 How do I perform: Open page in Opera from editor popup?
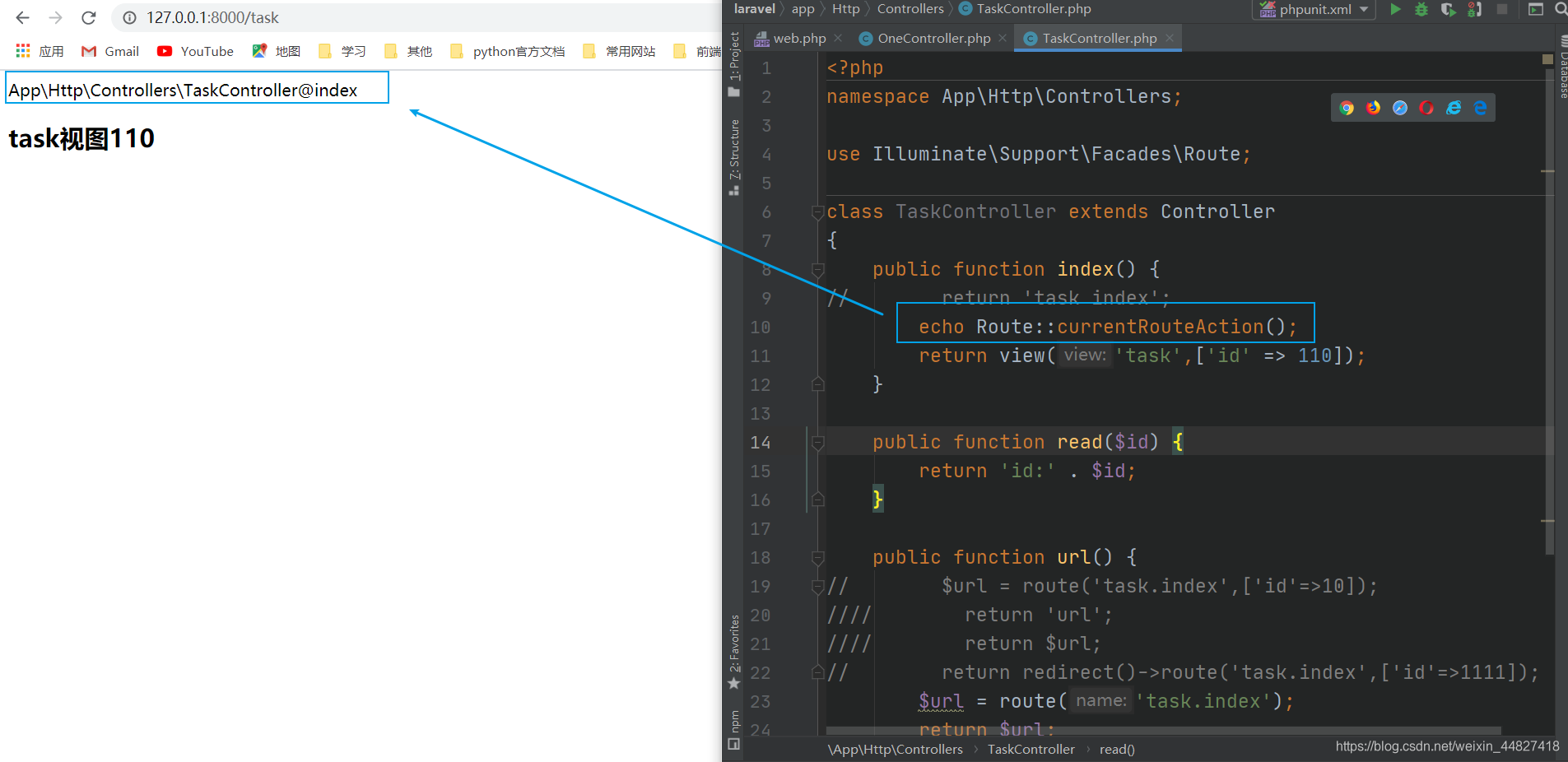(1426, 108)
